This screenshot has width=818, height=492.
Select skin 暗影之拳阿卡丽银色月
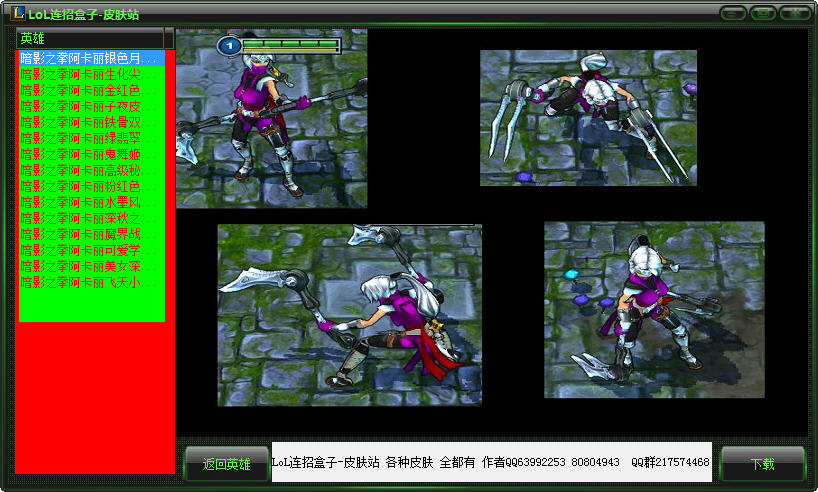(92, 58)
